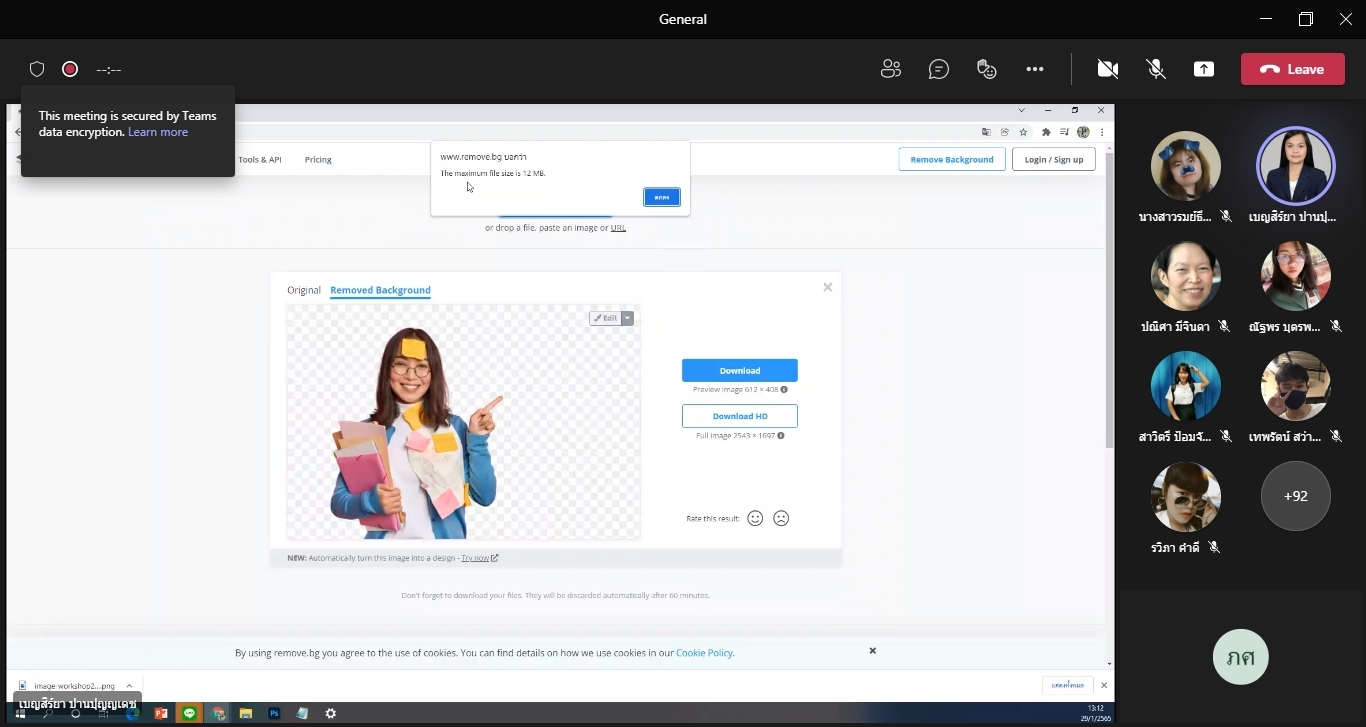Open the meeting chat icon

pos(938,69)
